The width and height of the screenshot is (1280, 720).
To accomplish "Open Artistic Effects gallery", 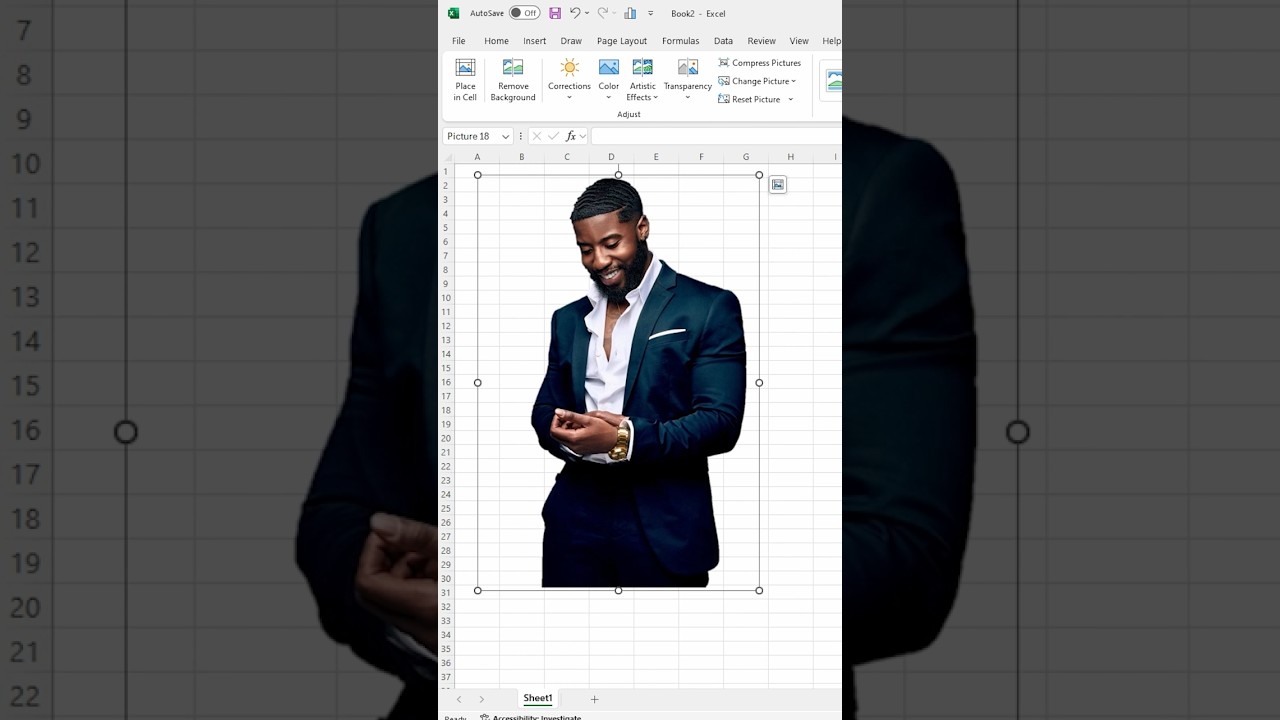I will tap(643, 80).
